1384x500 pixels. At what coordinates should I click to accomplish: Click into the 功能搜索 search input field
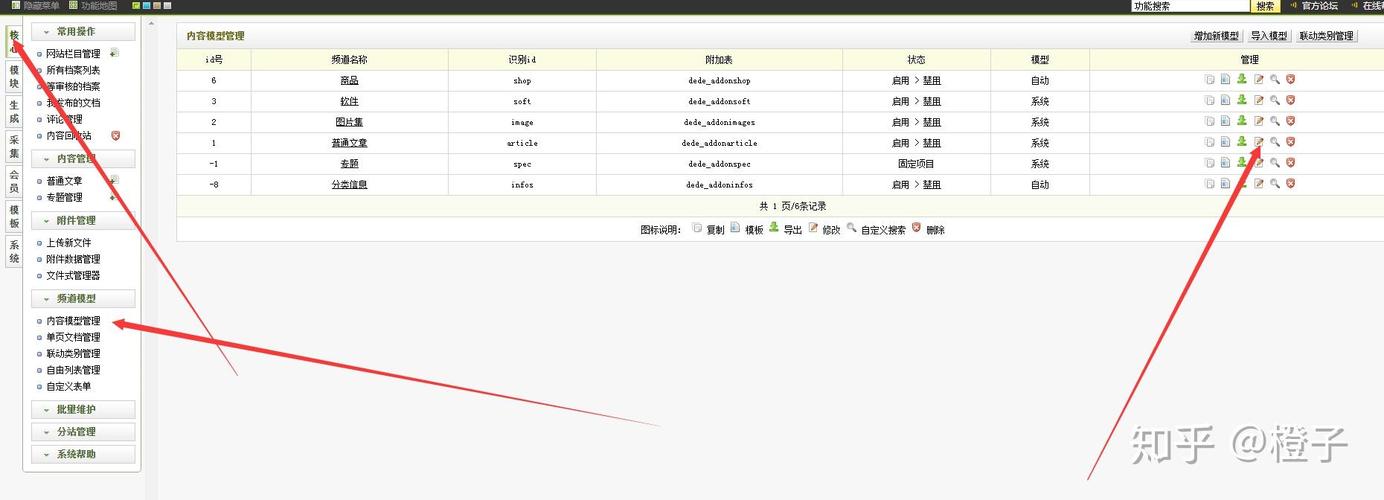[x=1189, y=6]
